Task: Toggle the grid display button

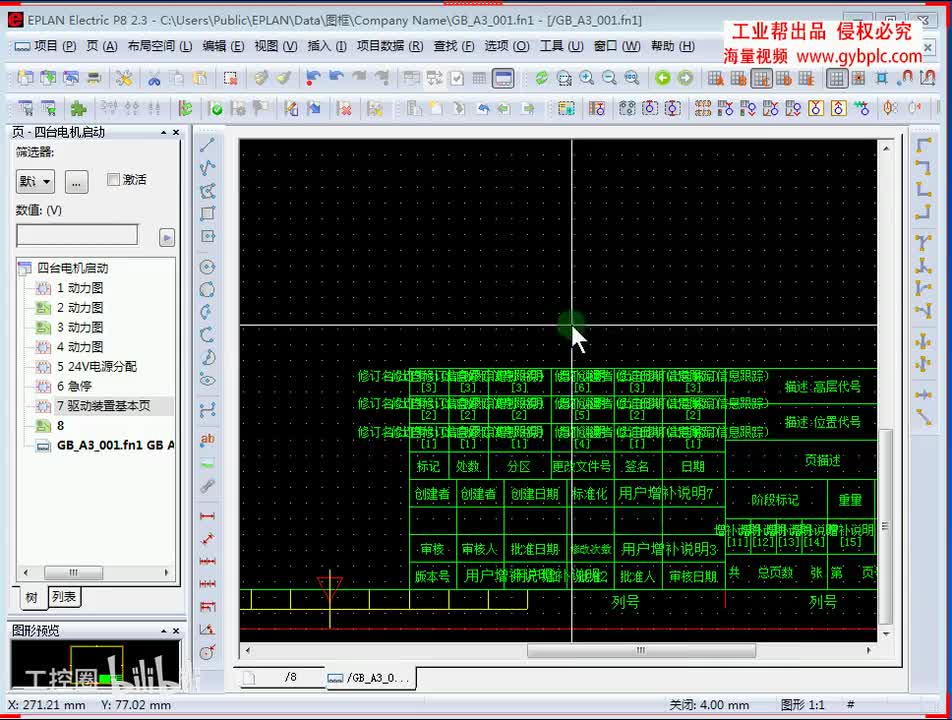Action: point(837,78)
